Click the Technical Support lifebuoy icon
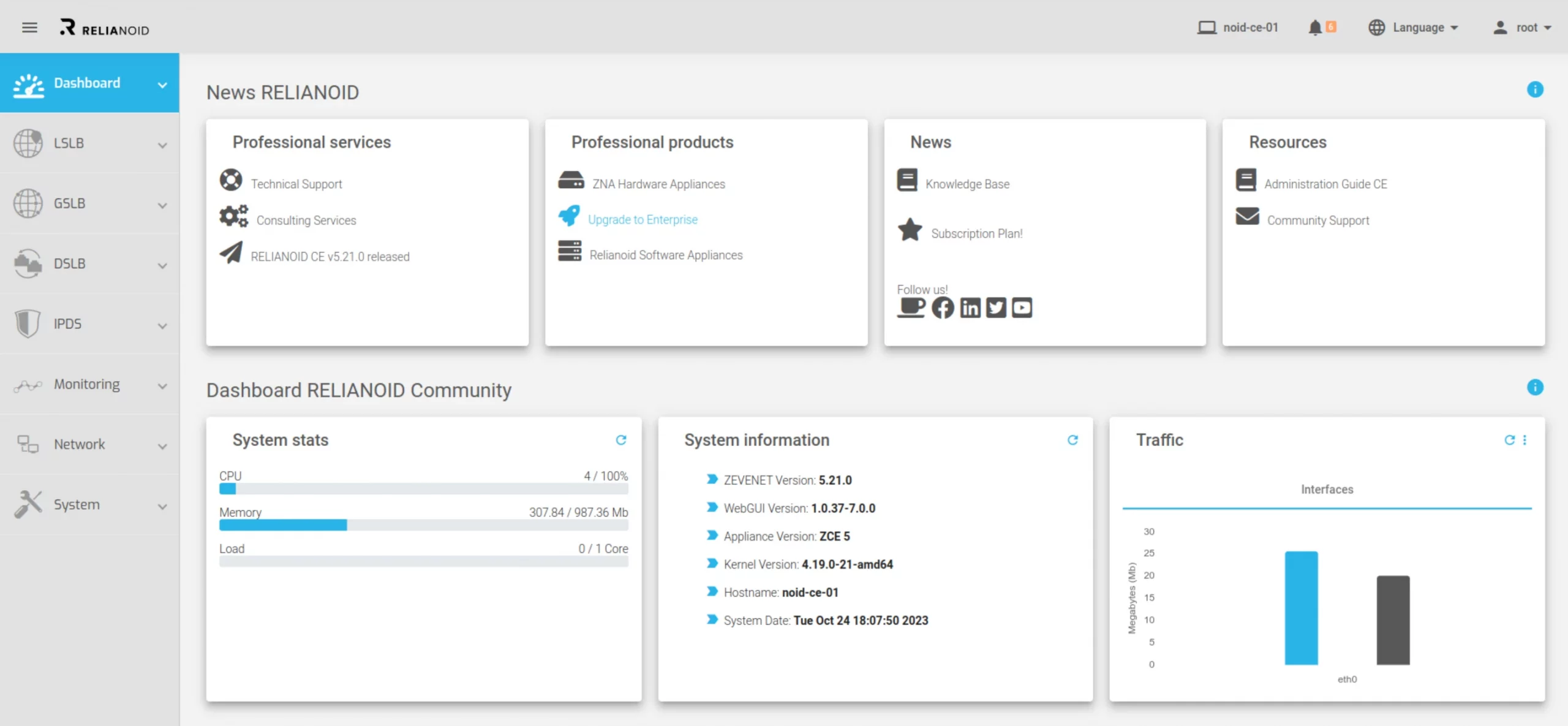Image resolution: width=1568 pixels, height=726 pixels. [231, 180]
